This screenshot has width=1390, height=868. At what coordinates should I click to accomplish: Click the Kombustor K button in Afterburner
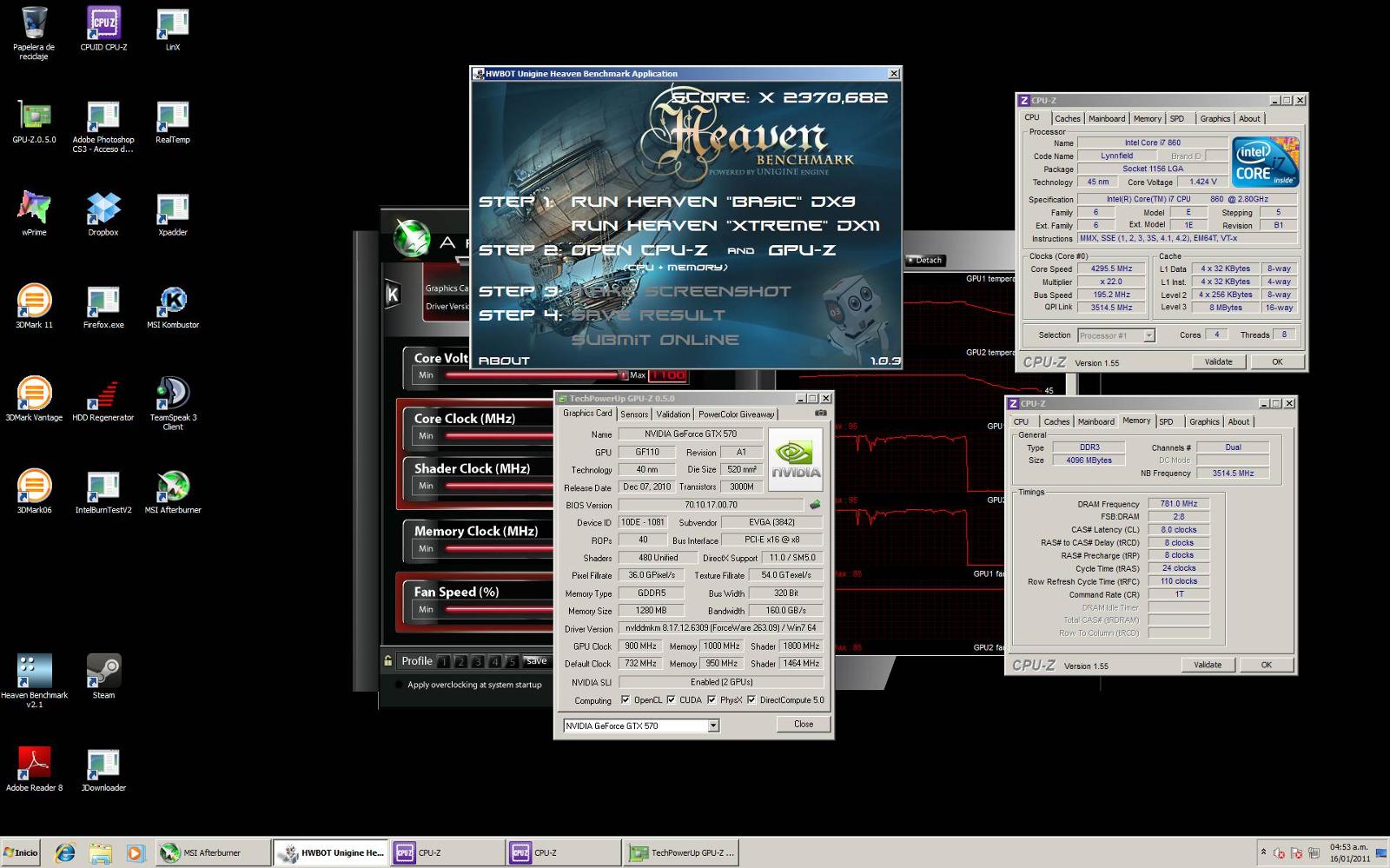pos(393,295)
